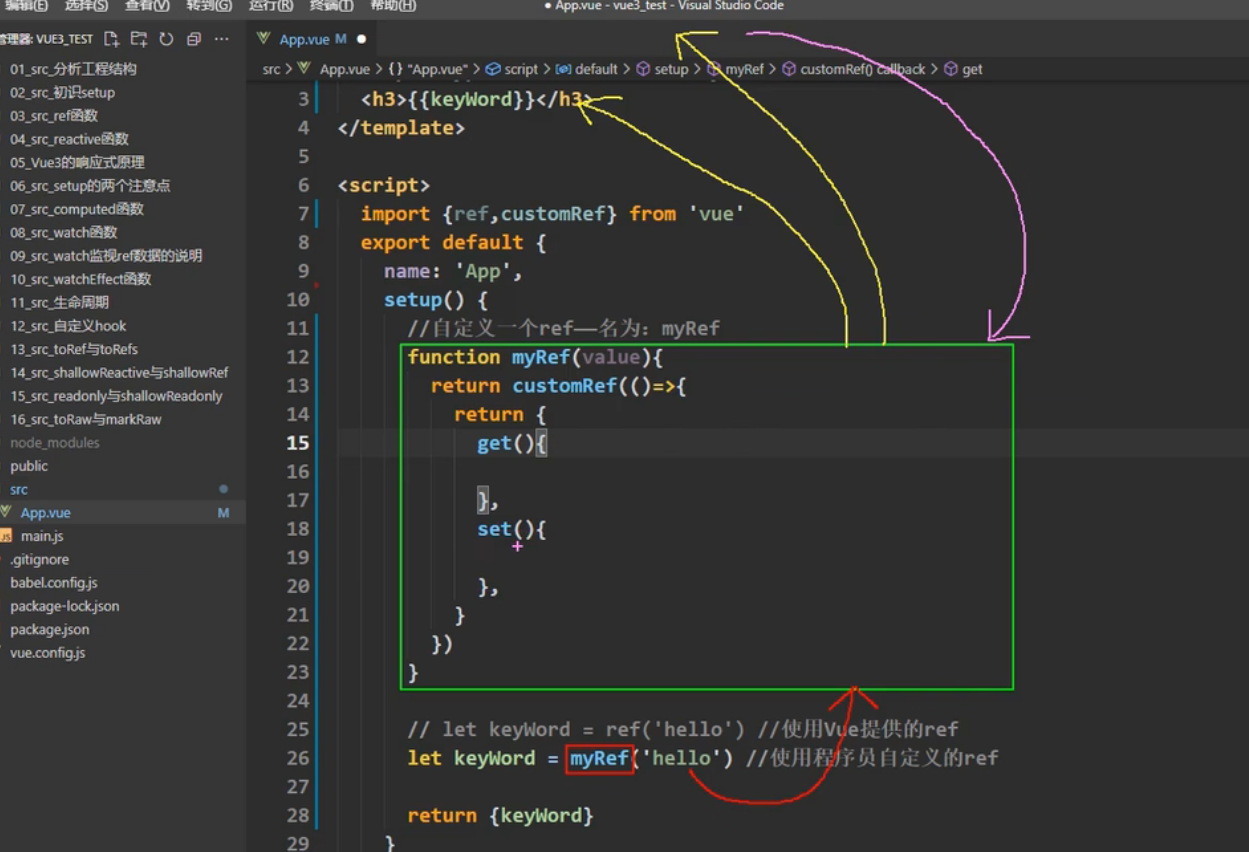Click the unsaved dot on the App.vue tab
Screen dimensions: 1249x852
(x=361, y=39)
